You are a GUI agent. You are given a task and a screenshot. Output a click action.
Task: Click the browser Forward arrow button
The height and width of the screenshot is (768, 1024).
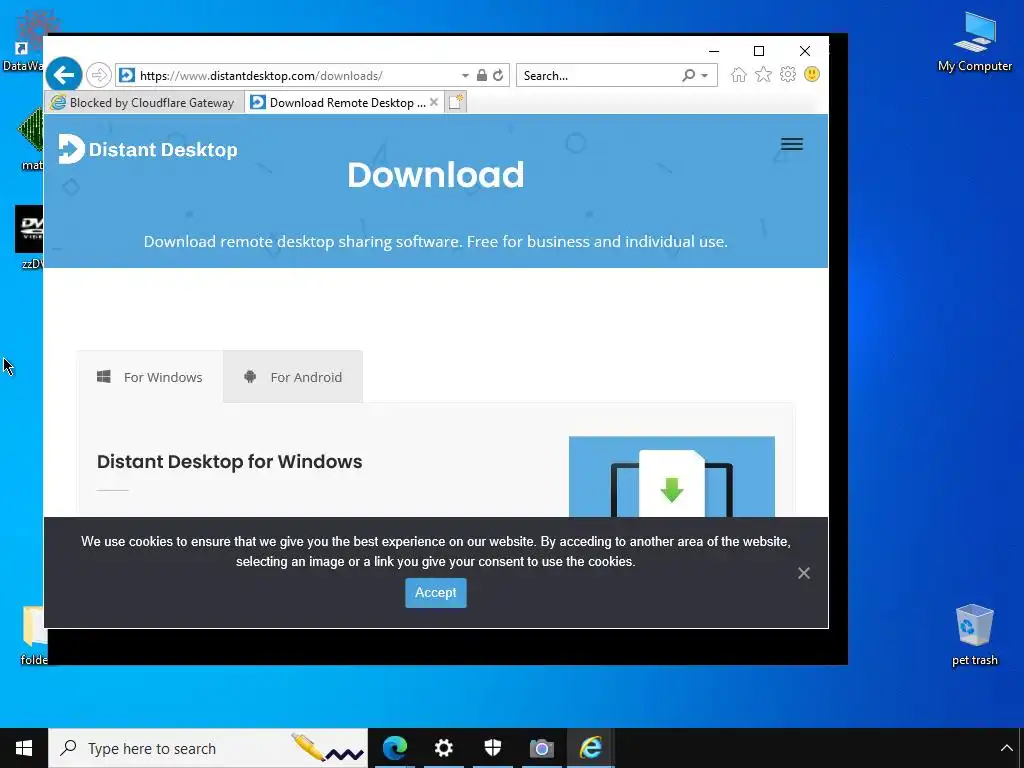[99, 75]
